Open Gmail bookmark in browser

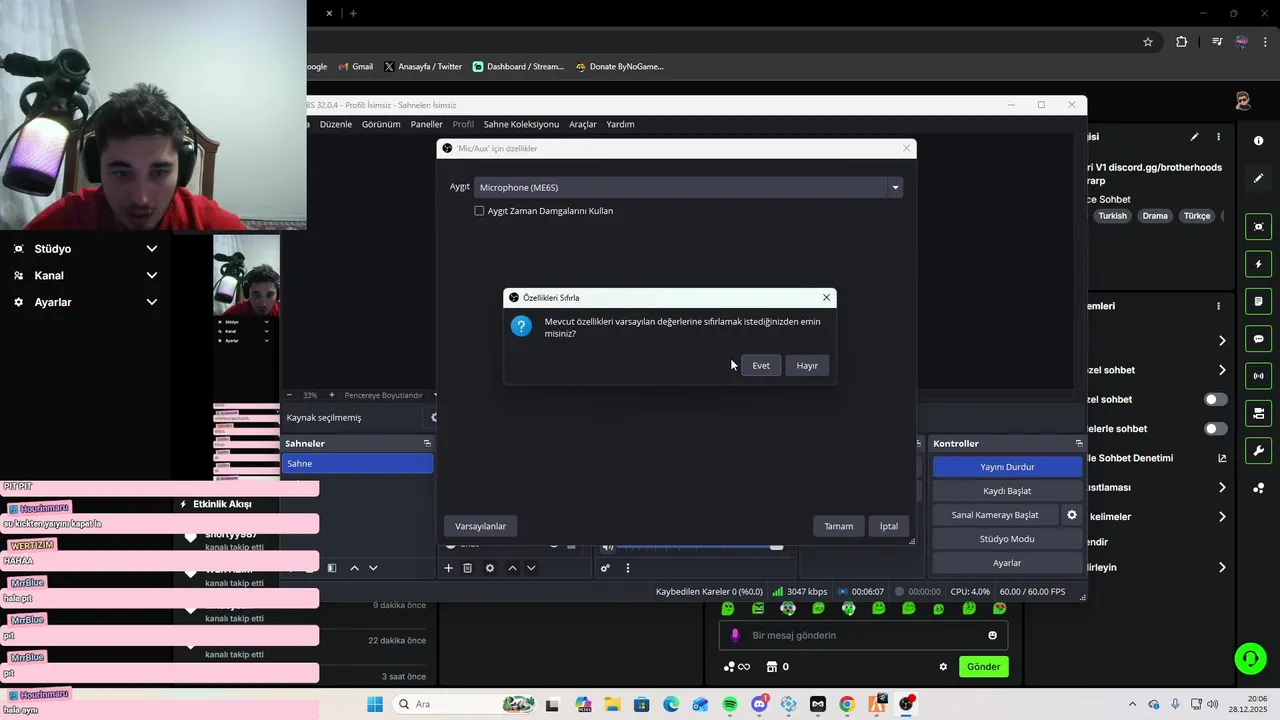pyautogui.click(x=355, y=67)
